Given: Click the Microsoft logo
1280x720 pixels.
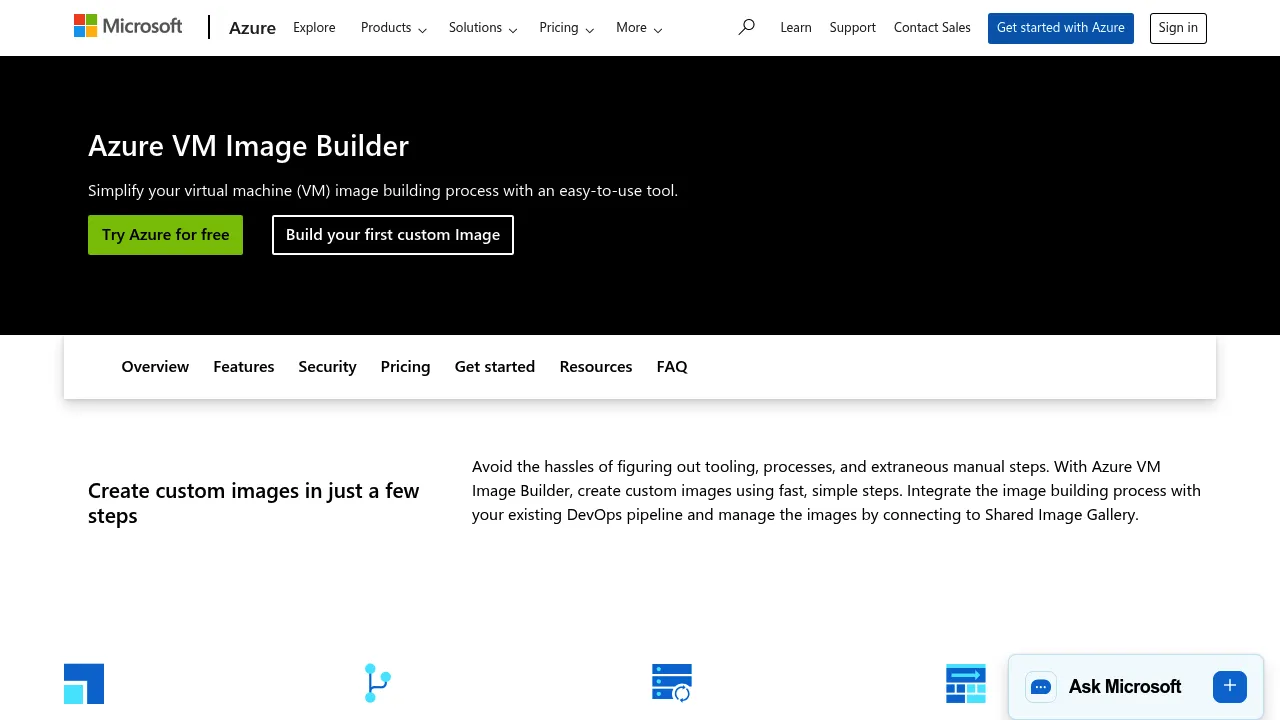Looking at the screenshot, I should [128, 27].
